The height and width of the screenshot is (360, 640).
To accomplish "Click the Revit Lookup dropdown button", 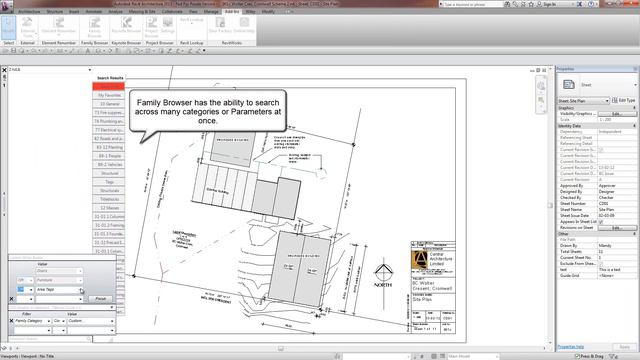I will (191, 20).
